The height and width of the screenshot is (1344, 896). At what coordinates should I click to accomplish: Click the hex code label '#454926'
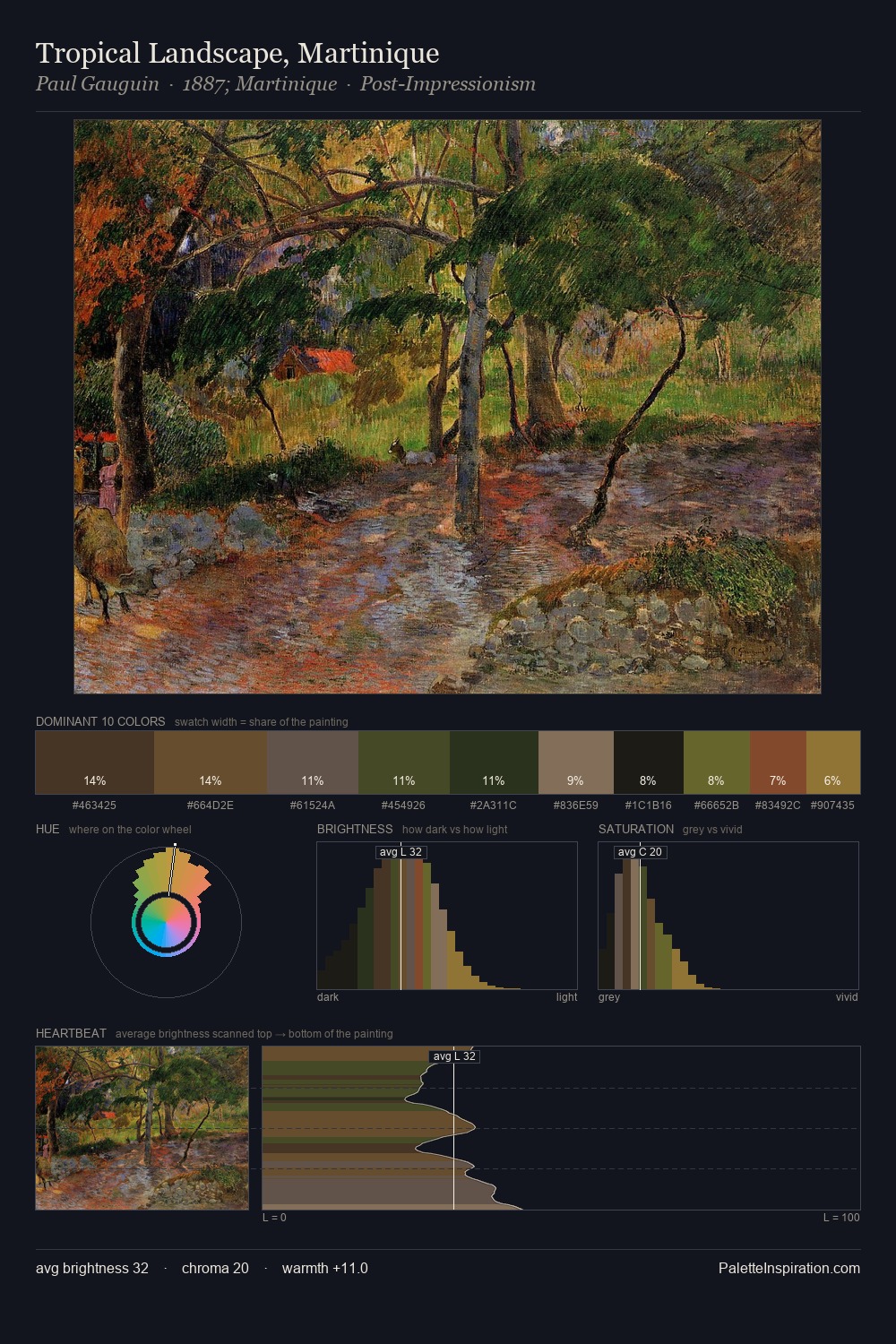404,806
